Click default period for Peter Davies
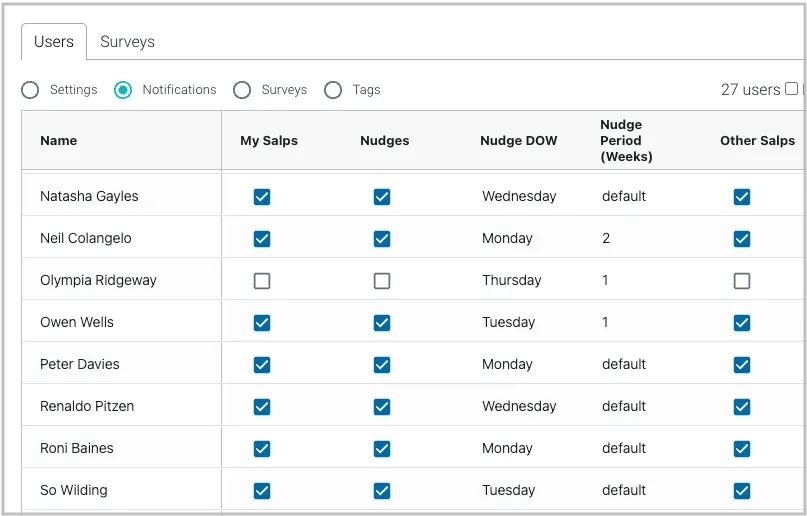807x516 pixels. pyautogui.click(x=624, y=364)
